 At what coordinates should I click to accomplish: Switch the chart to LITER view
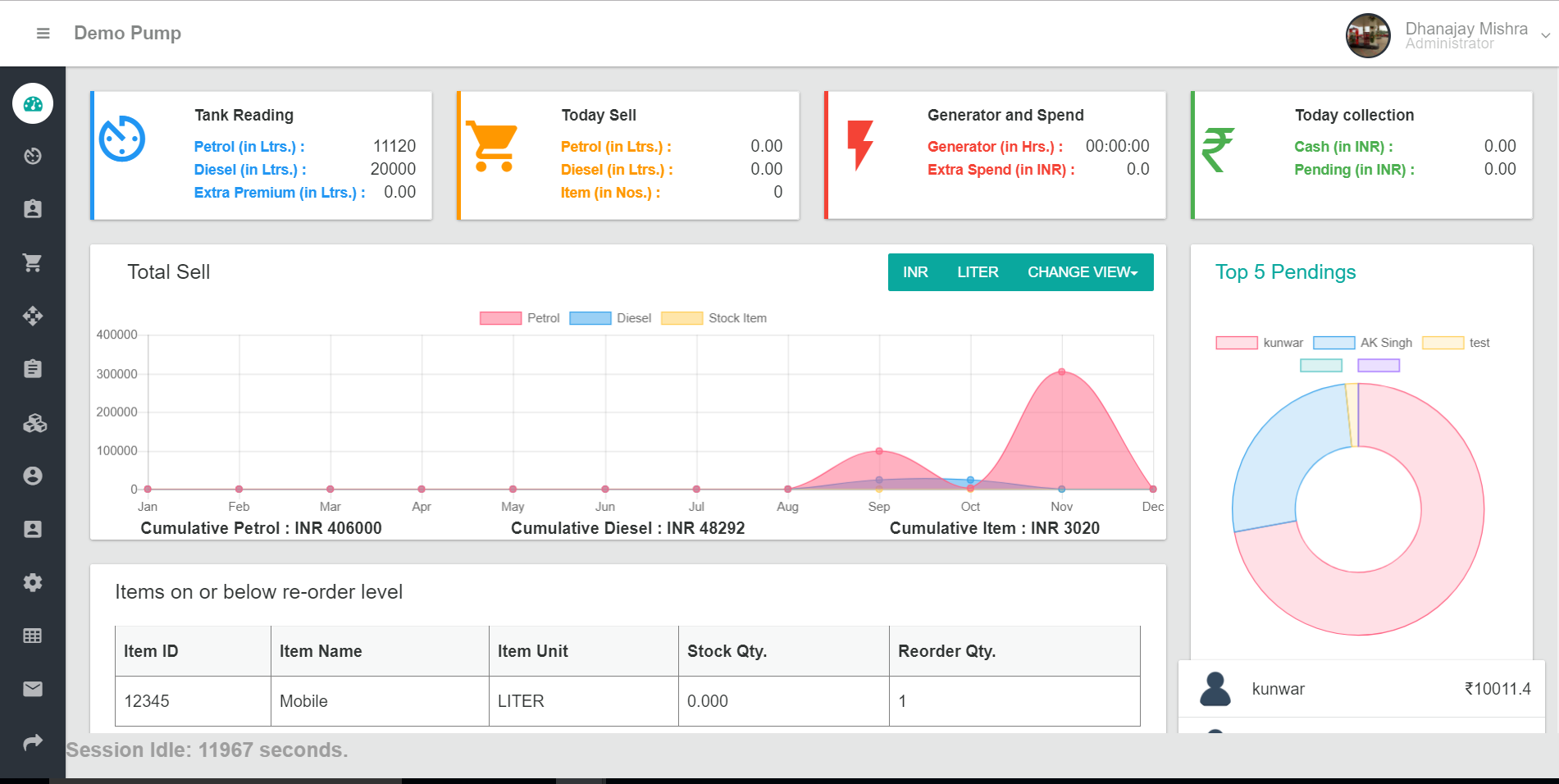[x=978, y=272]
